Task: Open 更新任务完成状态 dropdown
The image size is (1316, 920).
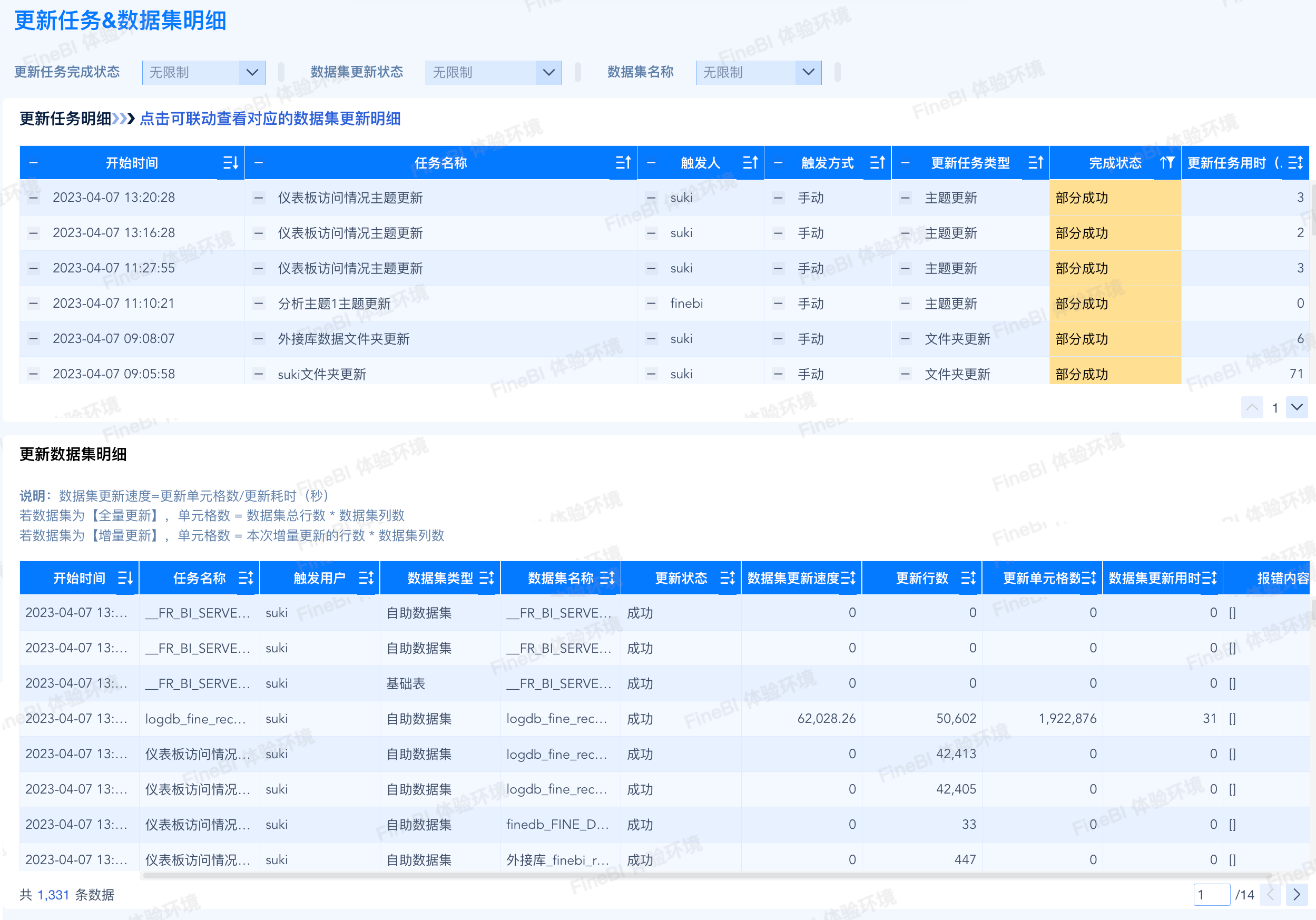Action: coord(252,72)
